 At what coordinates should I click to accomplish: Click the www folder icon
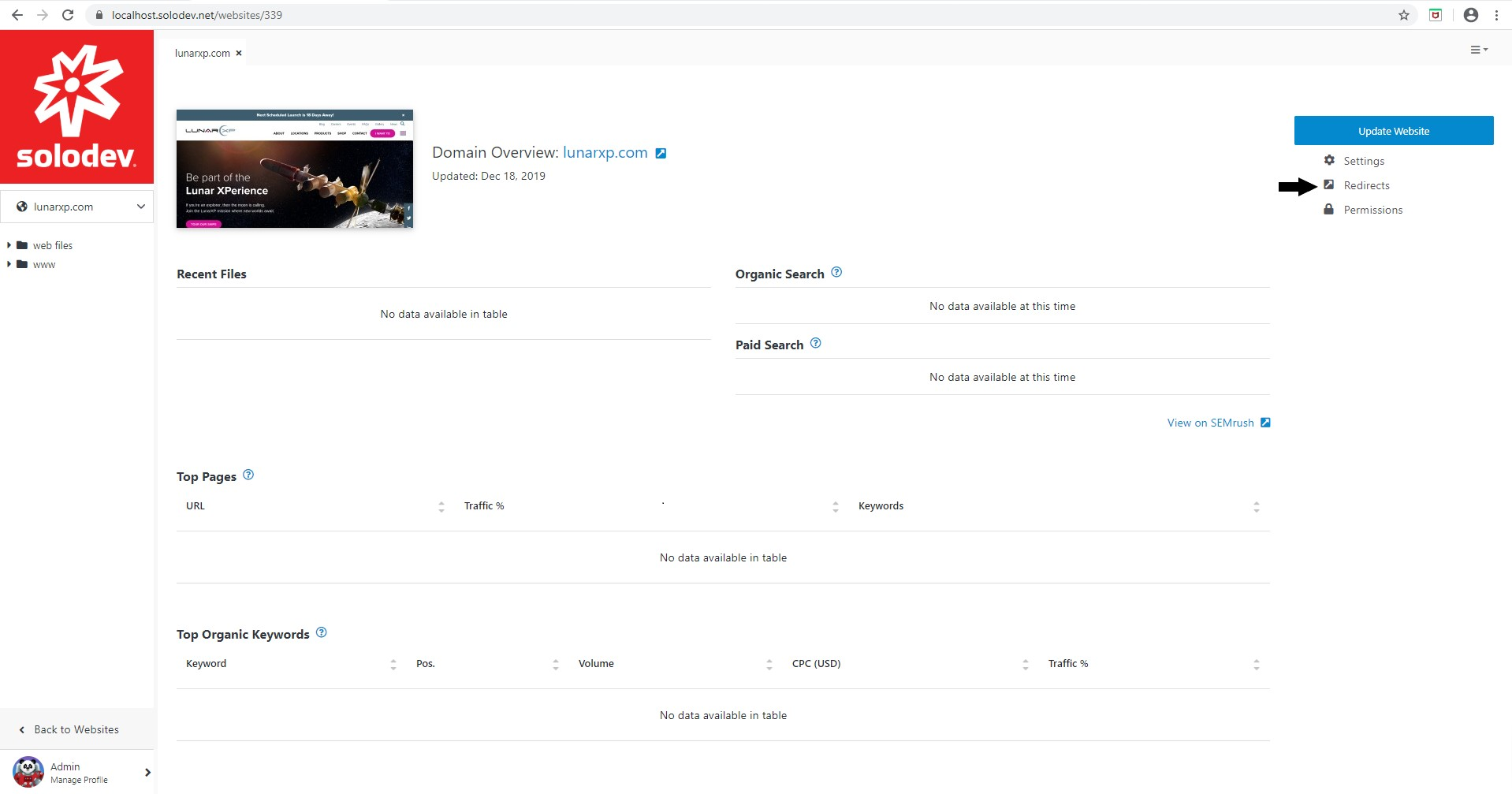(22, 264)
